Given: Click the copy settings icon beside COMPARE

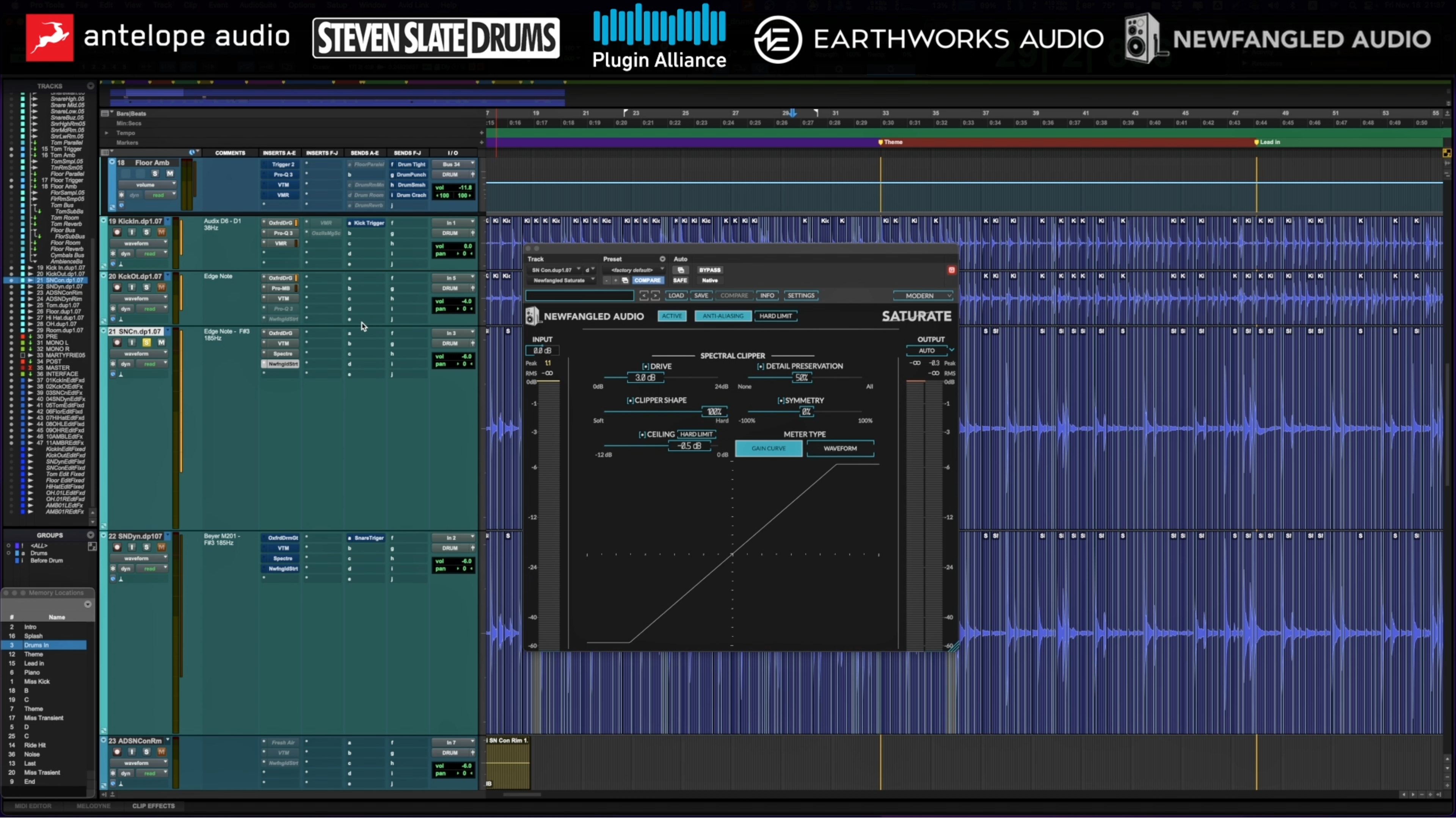Looking at the screenshot, I should (x=624, y=280).
